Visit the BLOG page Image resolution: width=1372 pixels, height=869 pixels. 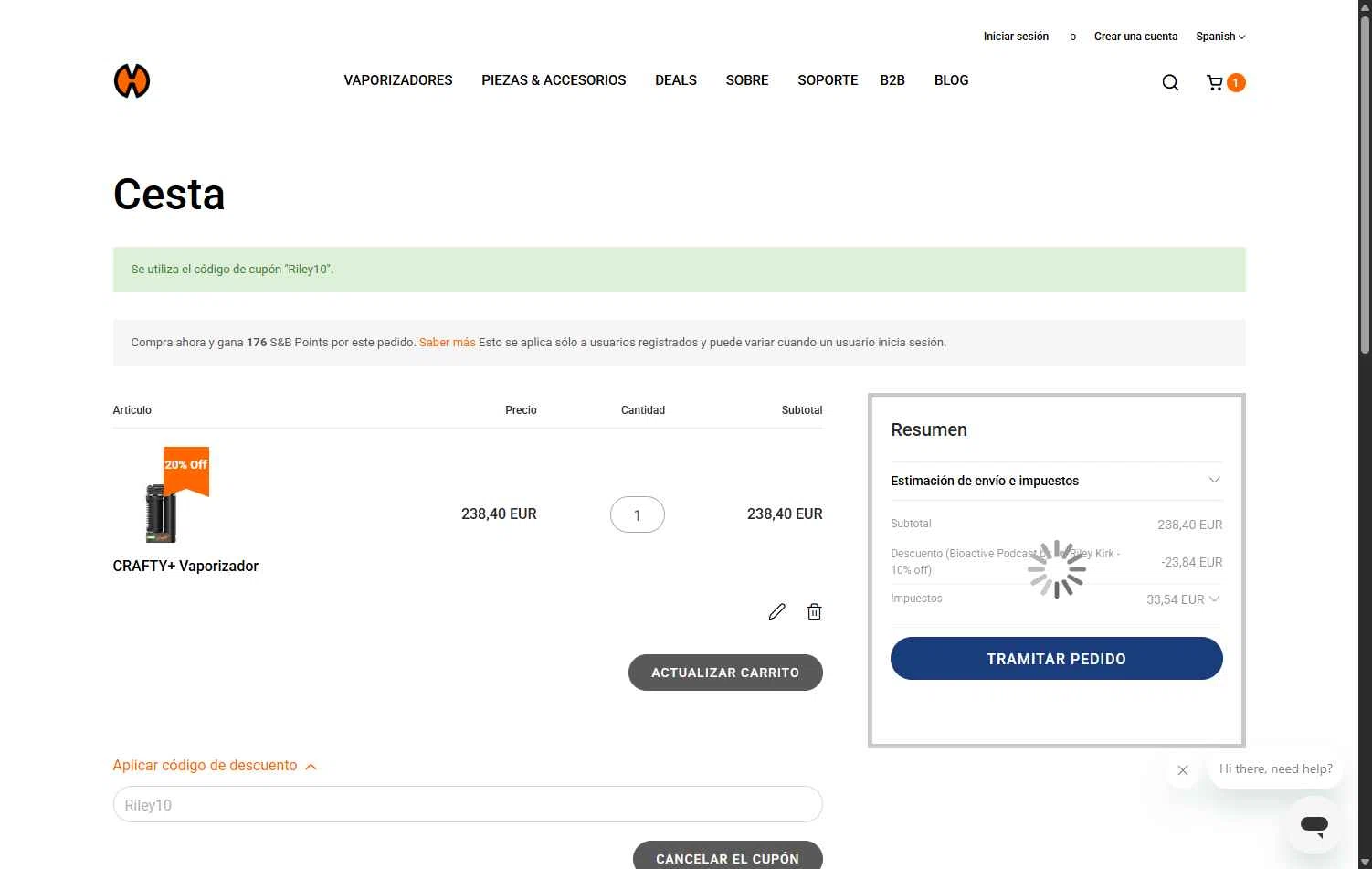[x=951, y=80]
